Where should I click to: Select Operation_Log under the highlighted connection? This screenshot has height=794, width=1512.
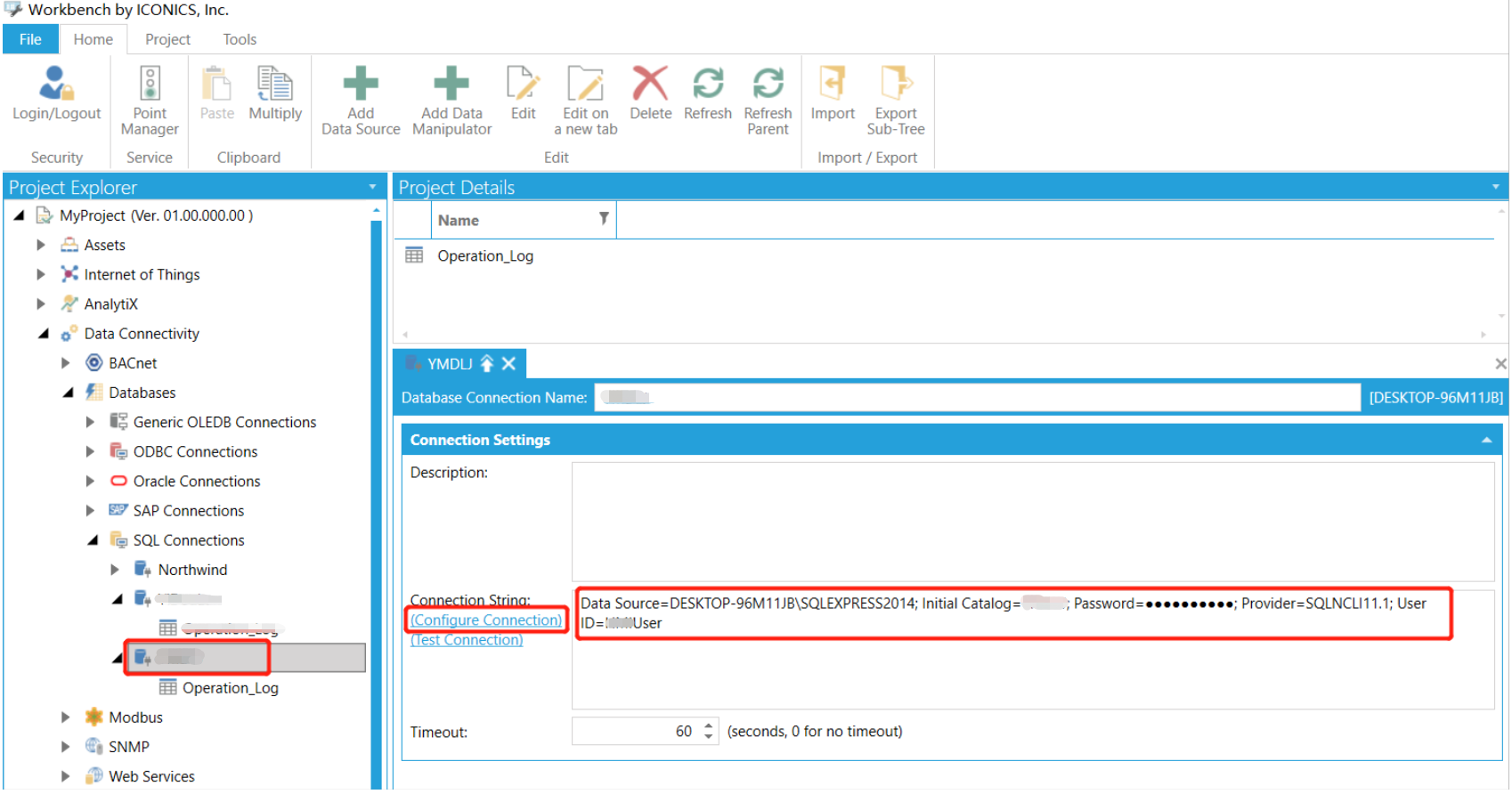tap(231, 688)
